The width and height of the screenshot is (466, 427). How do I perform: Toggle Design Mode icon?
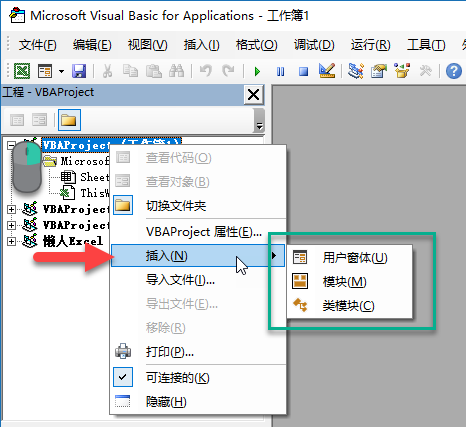[327, 71]
